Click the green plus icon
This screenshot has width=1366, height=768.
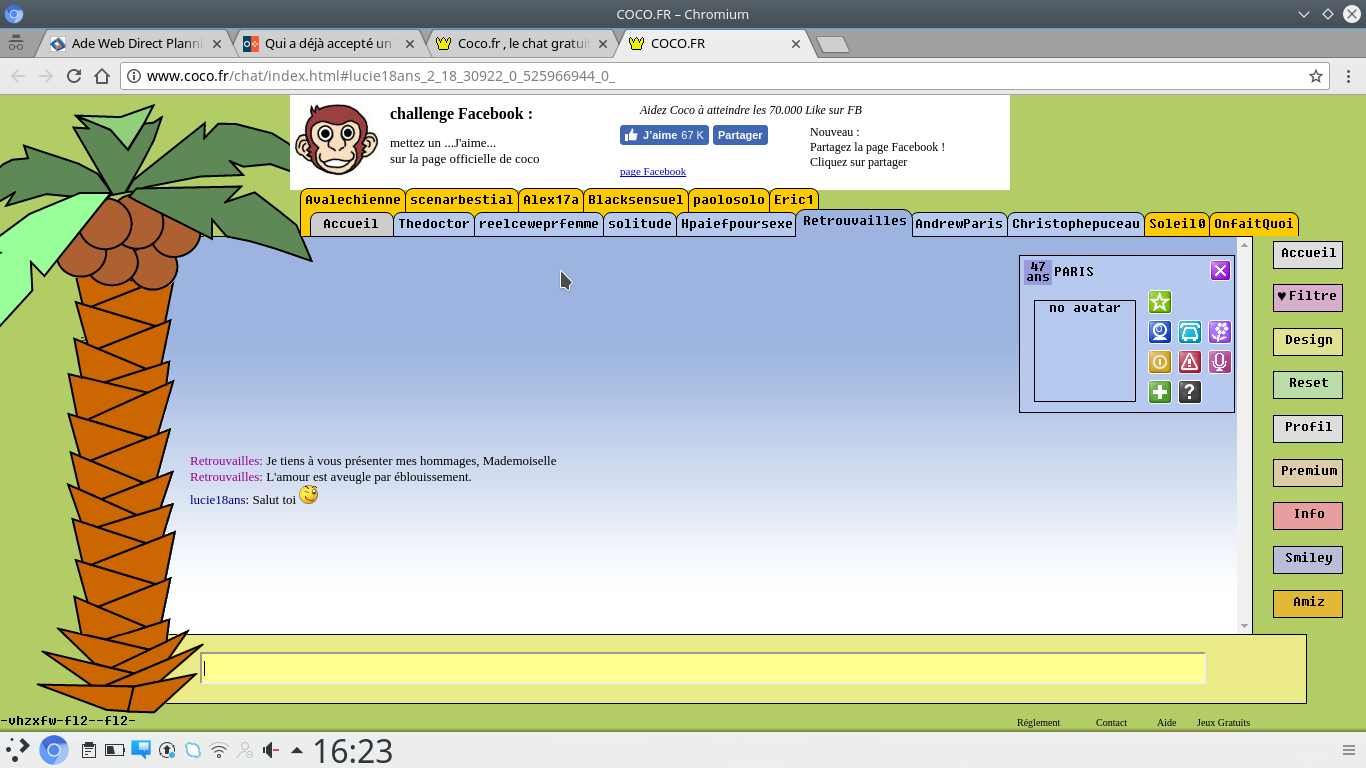(1160, 392)
